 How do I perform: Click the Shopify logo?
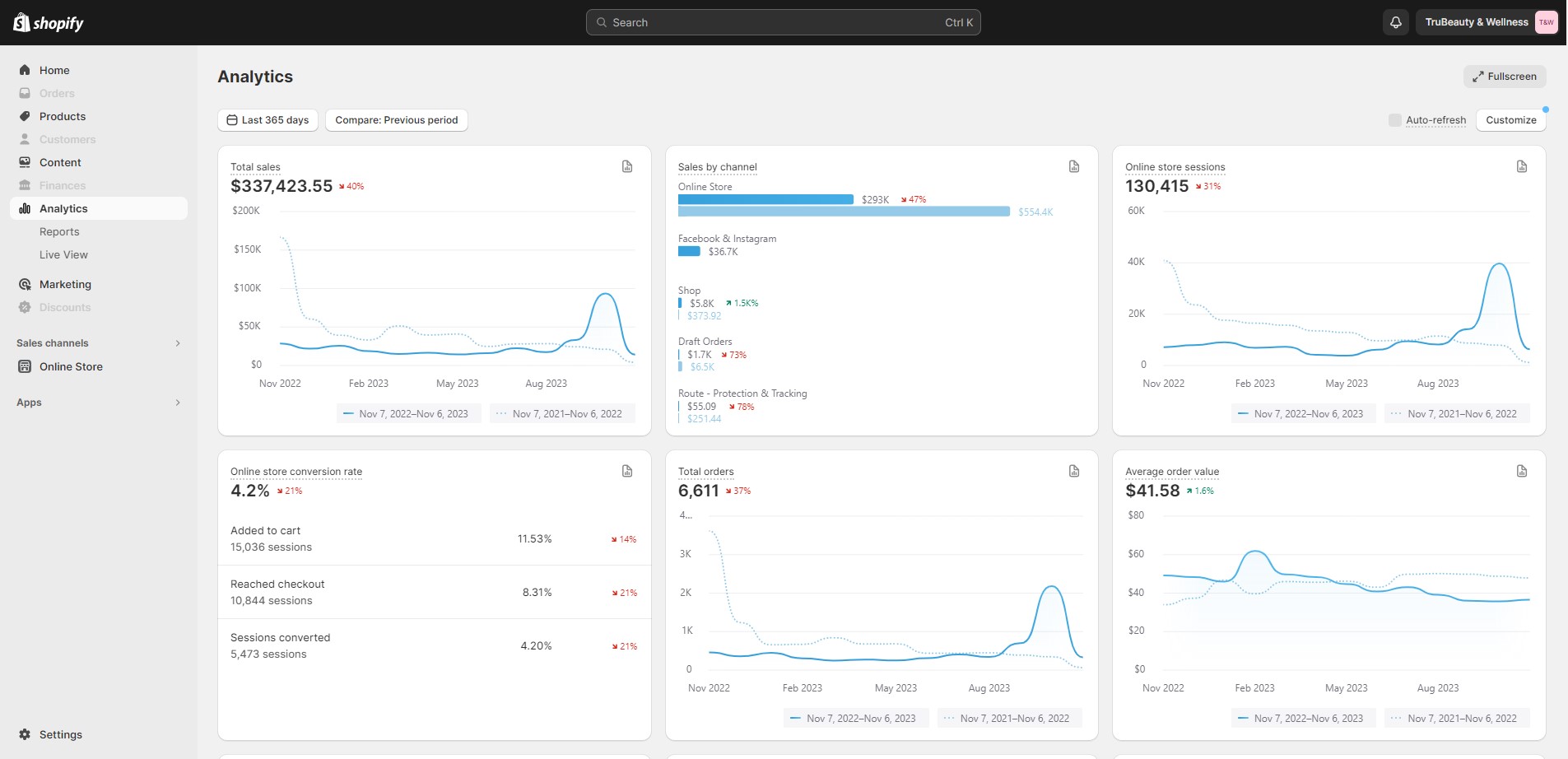[x=49, y=23]
